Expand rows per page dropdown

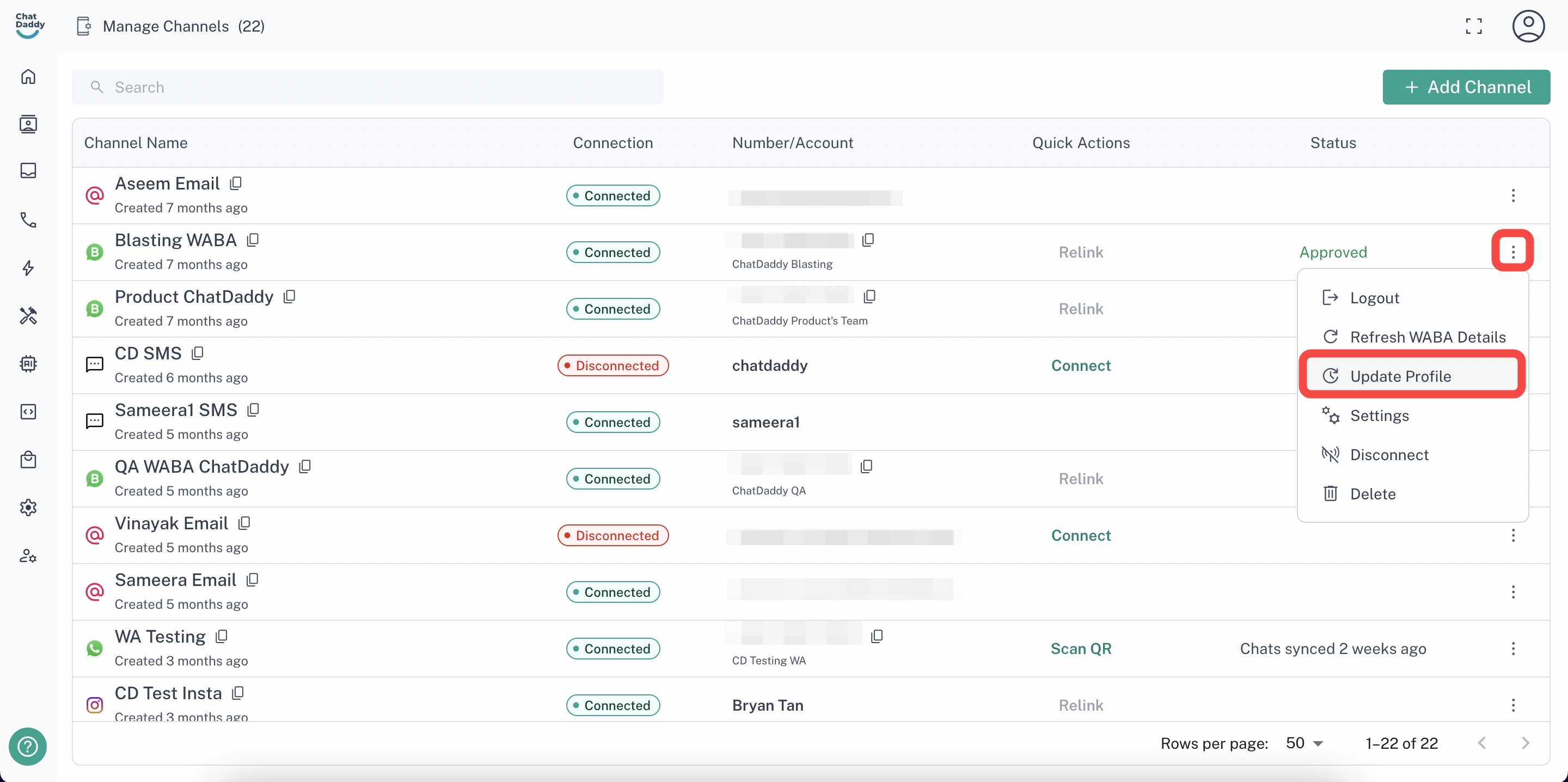[1304, 743]
